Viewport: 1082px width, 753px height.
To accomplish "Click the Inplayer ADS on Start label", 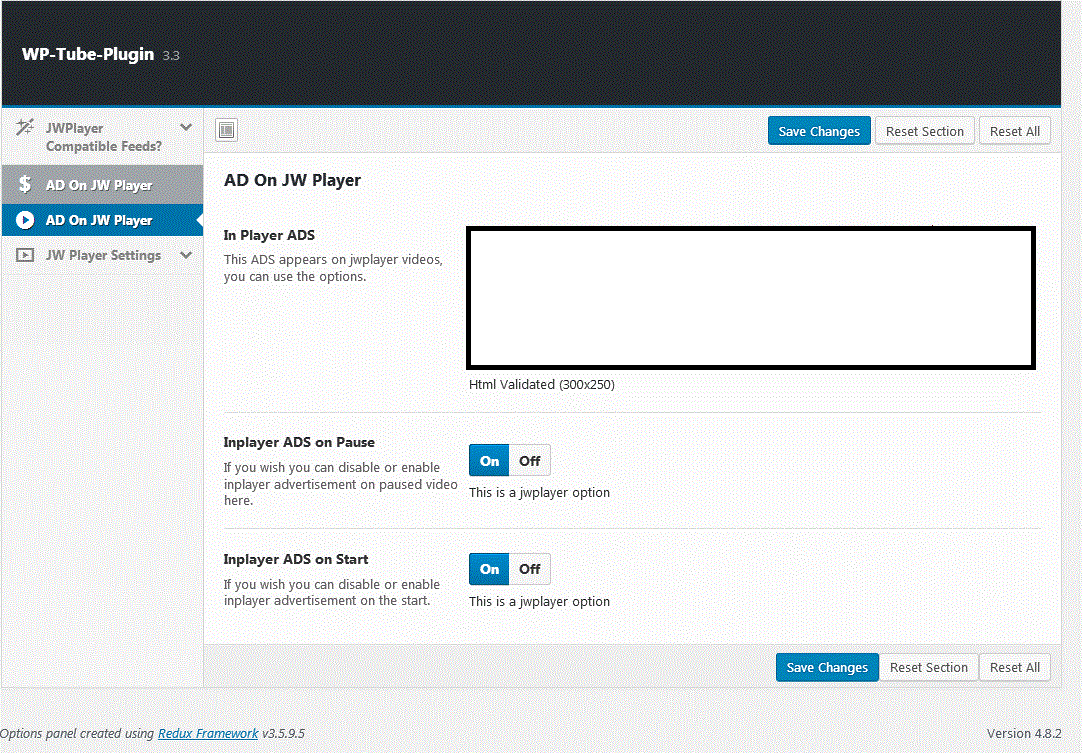I will [x=295, y=559].
